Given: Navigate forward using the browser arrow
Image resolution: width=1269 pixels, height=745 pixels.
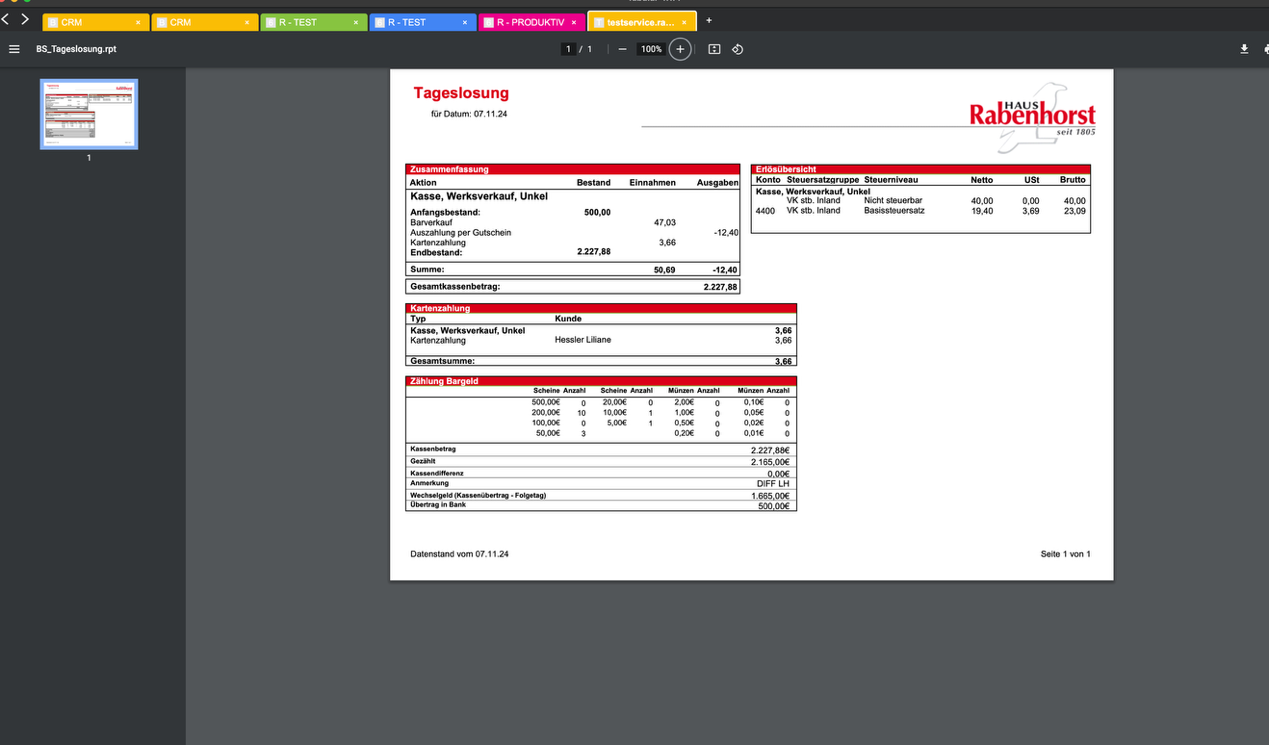Looking at the screenshot, I should coord(25,17).
